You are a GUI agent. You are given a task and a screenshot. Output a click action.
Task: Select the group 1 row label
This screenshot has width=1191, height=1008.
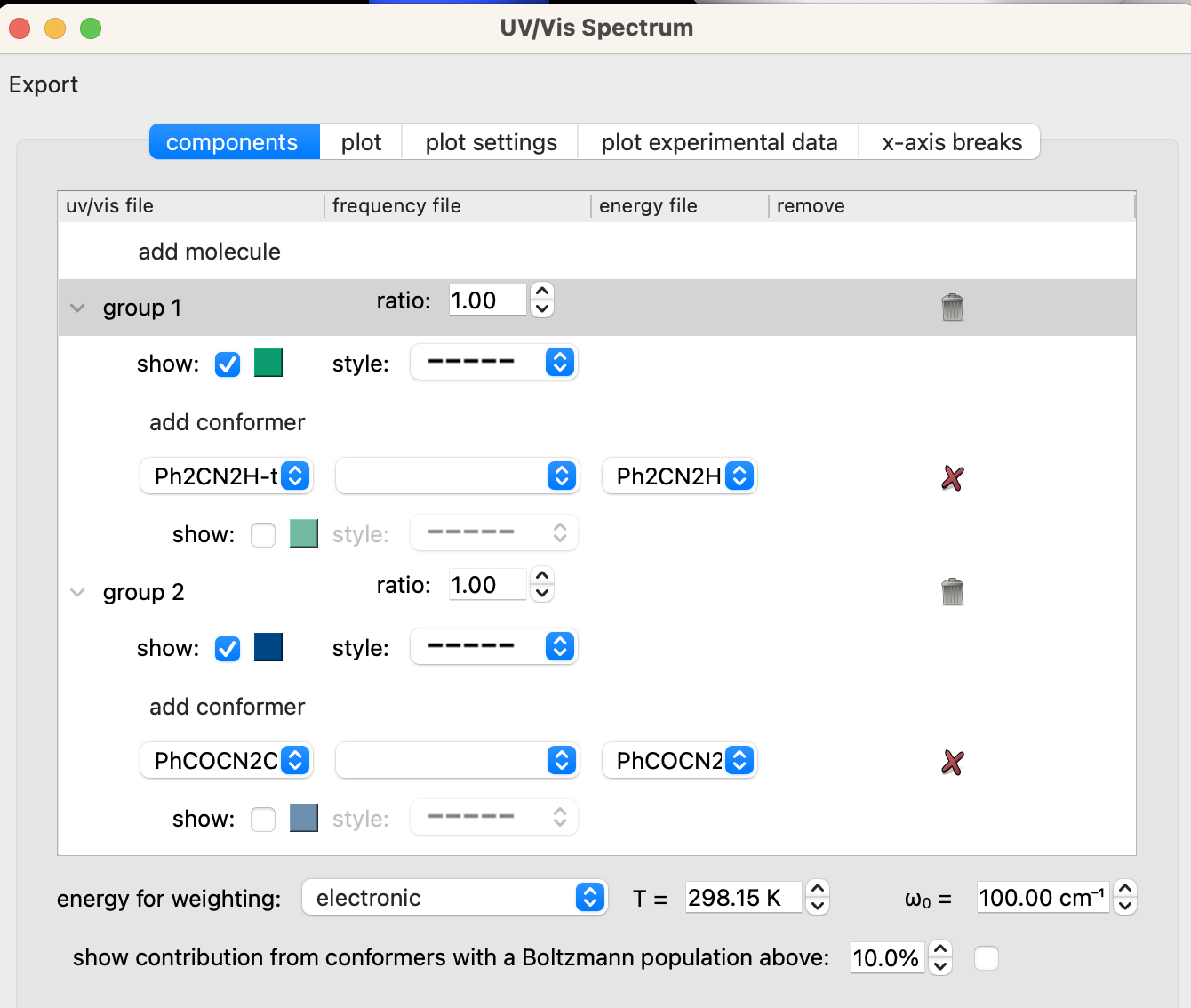click(142, 308)
